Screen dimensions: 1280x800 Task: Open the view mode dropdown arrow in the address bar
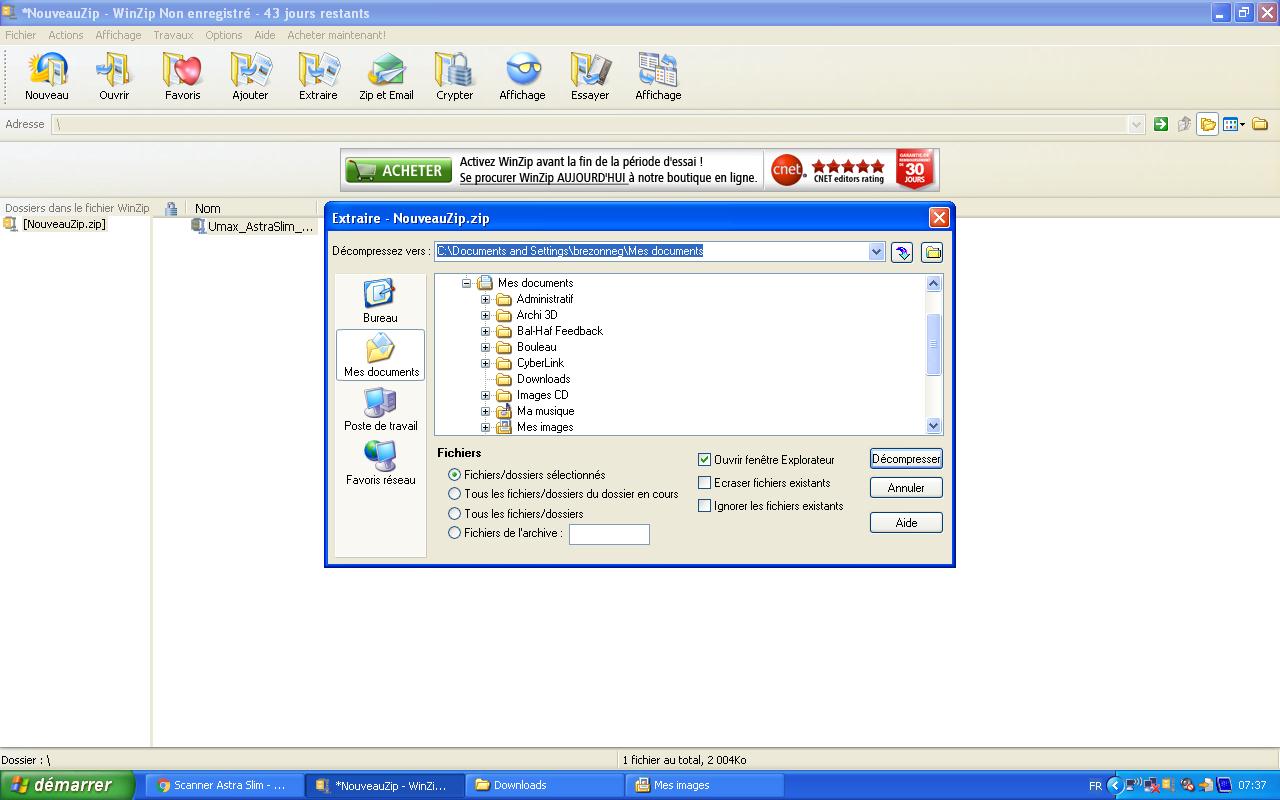pyautogui.click(x=1243, y=125)
